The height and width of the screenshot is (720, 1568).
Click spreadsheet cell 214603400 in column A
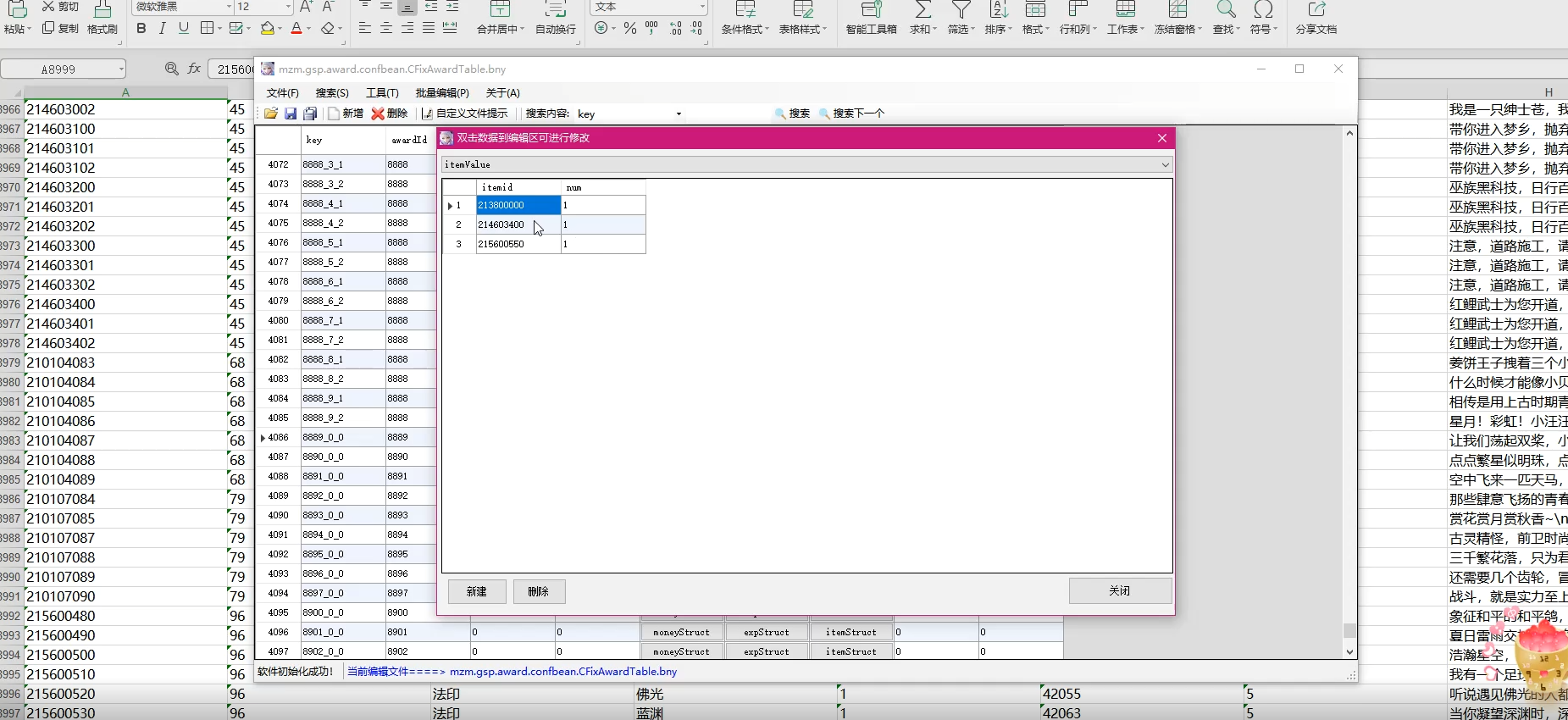pos(125,304)
